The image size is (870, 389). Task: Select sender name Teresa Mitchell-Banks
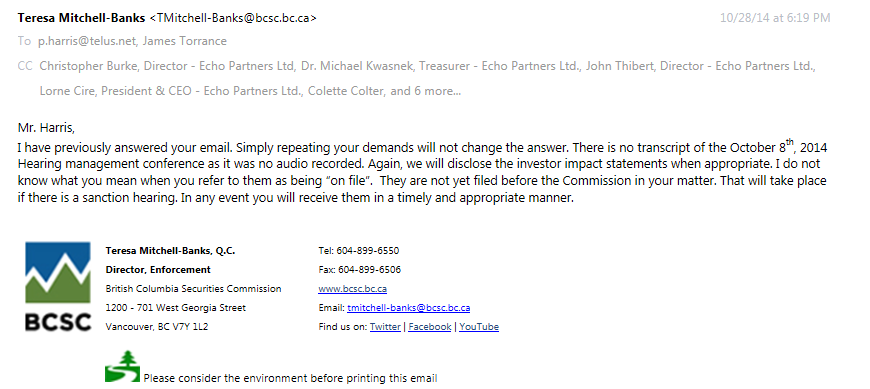81,18
